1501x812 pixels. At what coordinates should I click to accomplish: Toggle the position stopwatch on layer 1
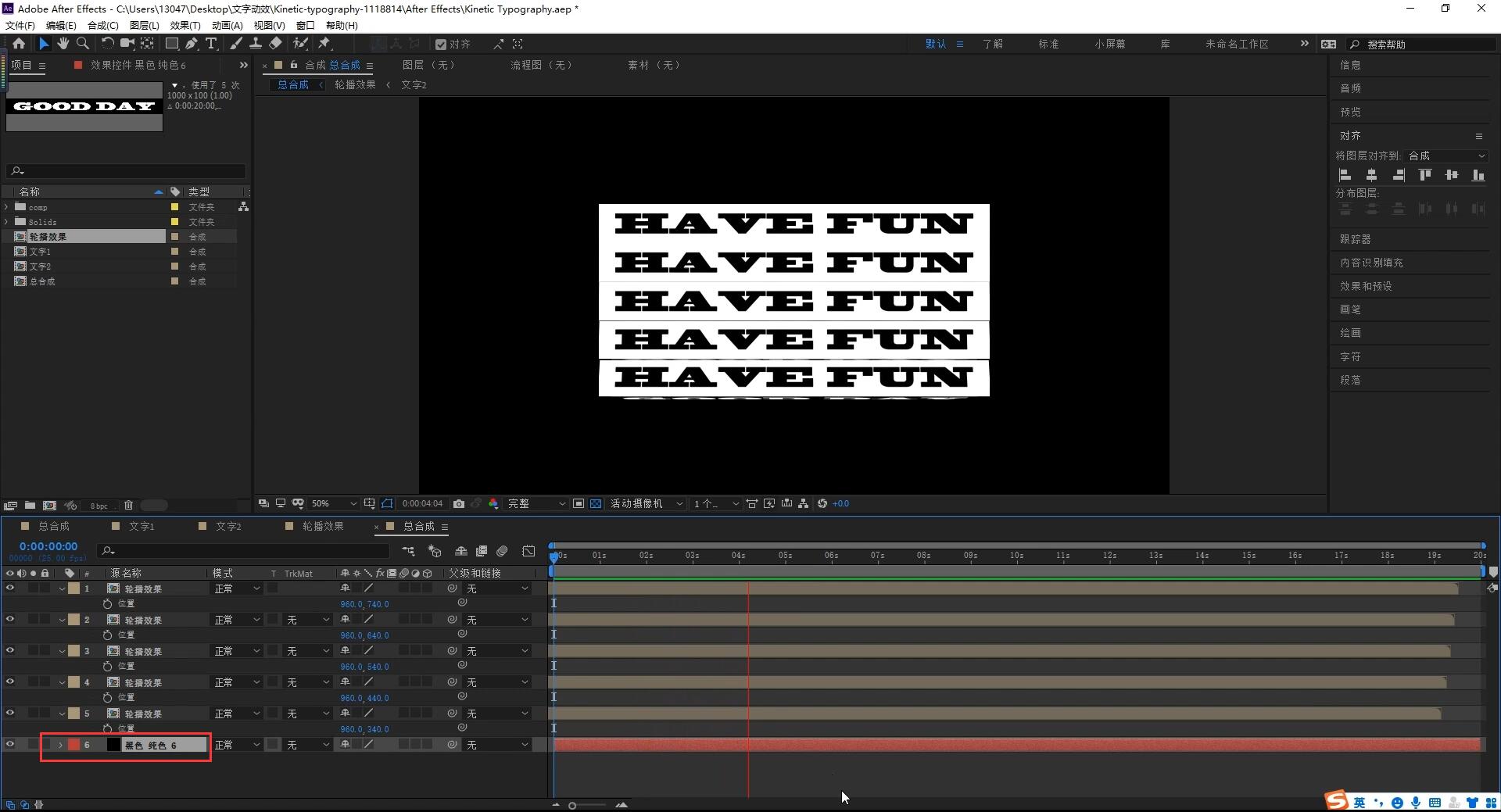tap(108, 603)
